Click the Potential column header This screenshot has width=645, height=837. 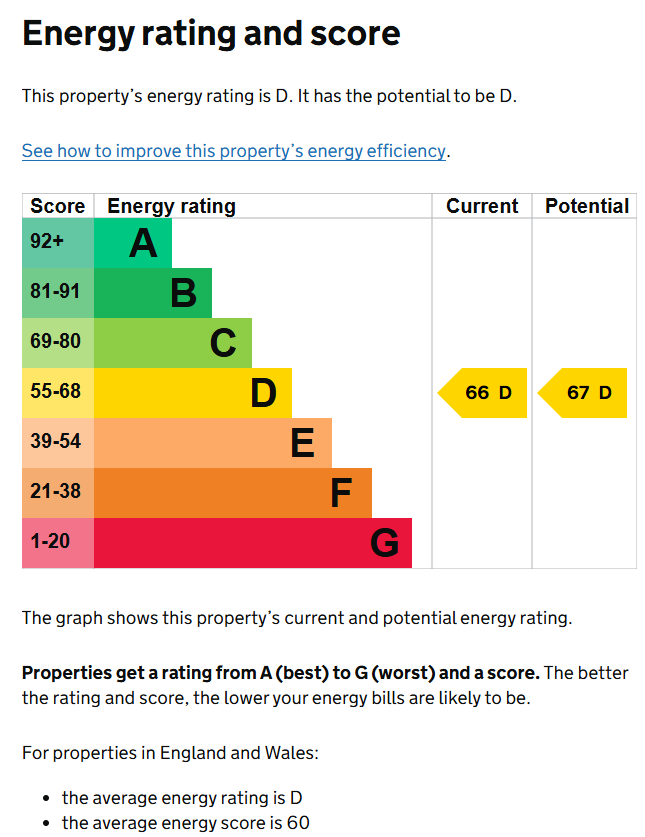point(587,206)
